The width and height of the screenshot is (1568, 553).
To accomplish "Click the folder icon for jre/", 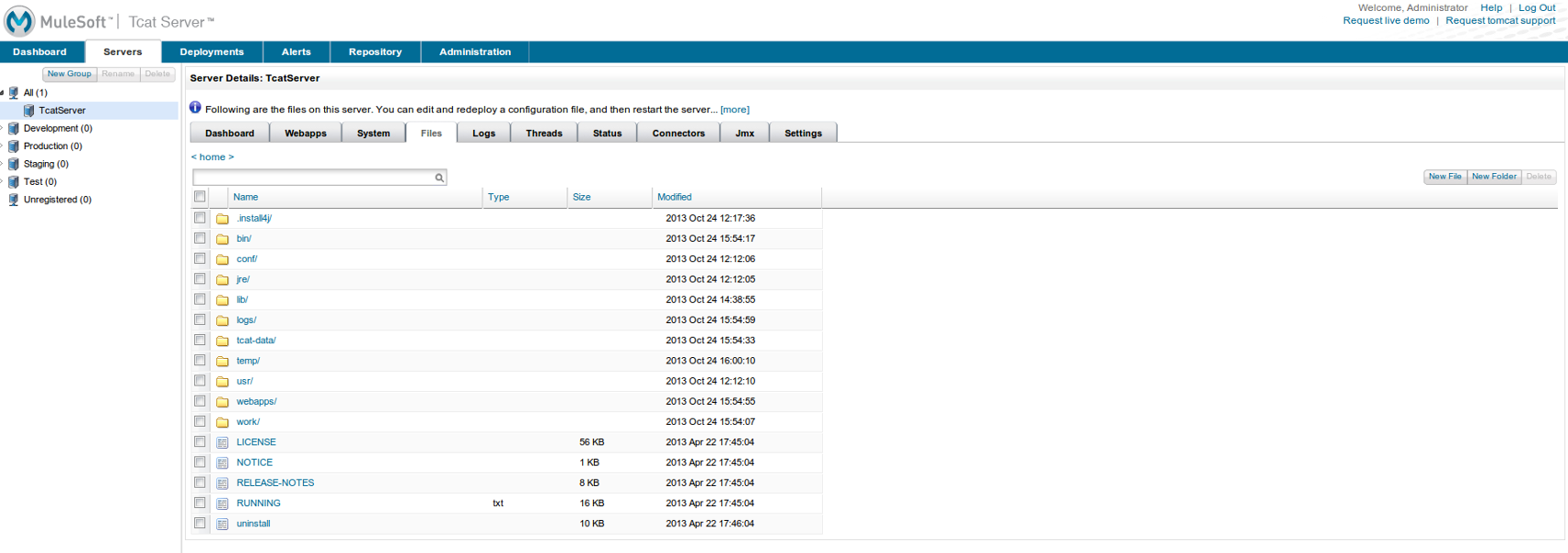I will pos(222,279).
